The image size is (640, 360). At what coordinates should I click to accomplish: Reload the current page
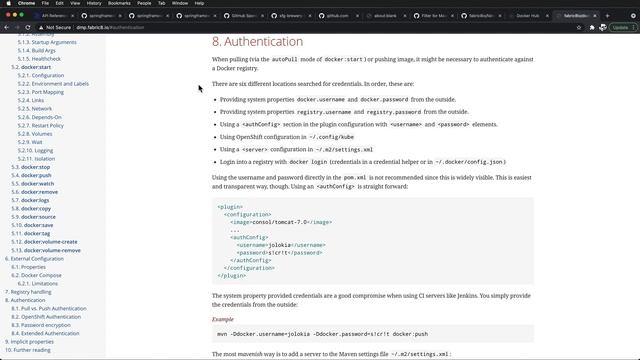click(28, 27)
